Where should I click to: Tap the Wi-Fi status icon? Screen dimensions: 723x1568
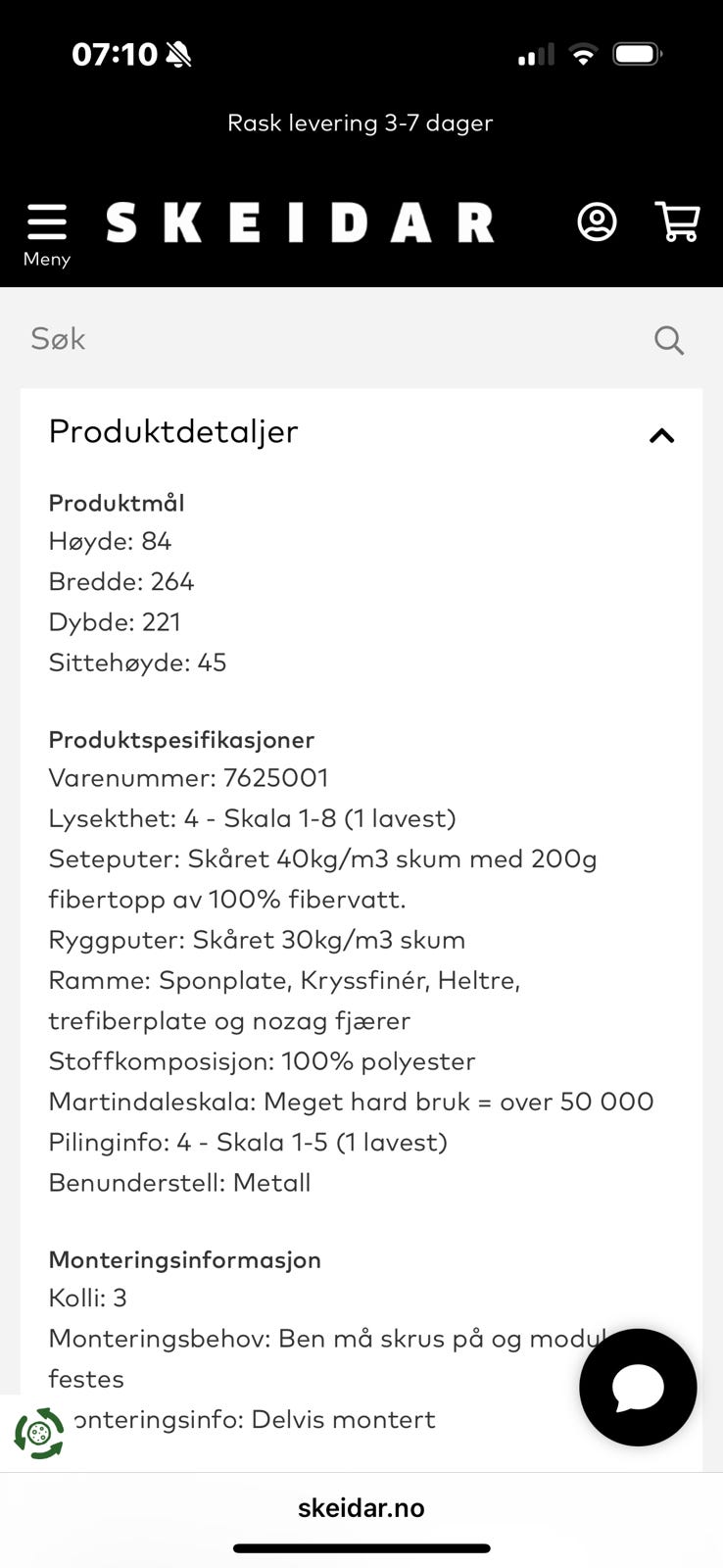[x=583, y=55]
